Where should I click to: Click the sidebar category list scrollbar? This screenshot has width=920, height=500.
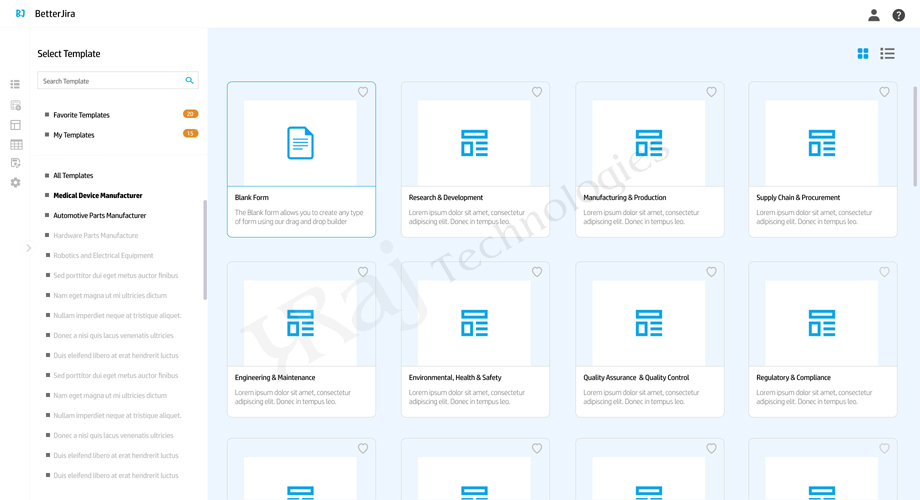tap(205, 249)
